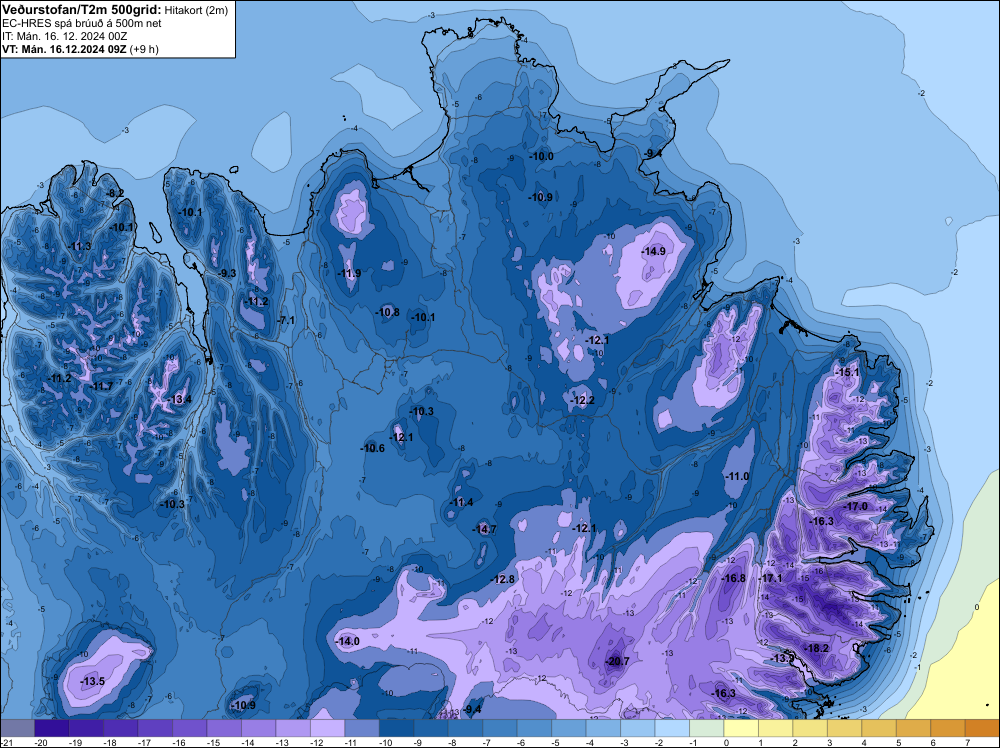Click the '0' value on the legend scale
Screen dimensions: 1000x748
pos(726,742)
